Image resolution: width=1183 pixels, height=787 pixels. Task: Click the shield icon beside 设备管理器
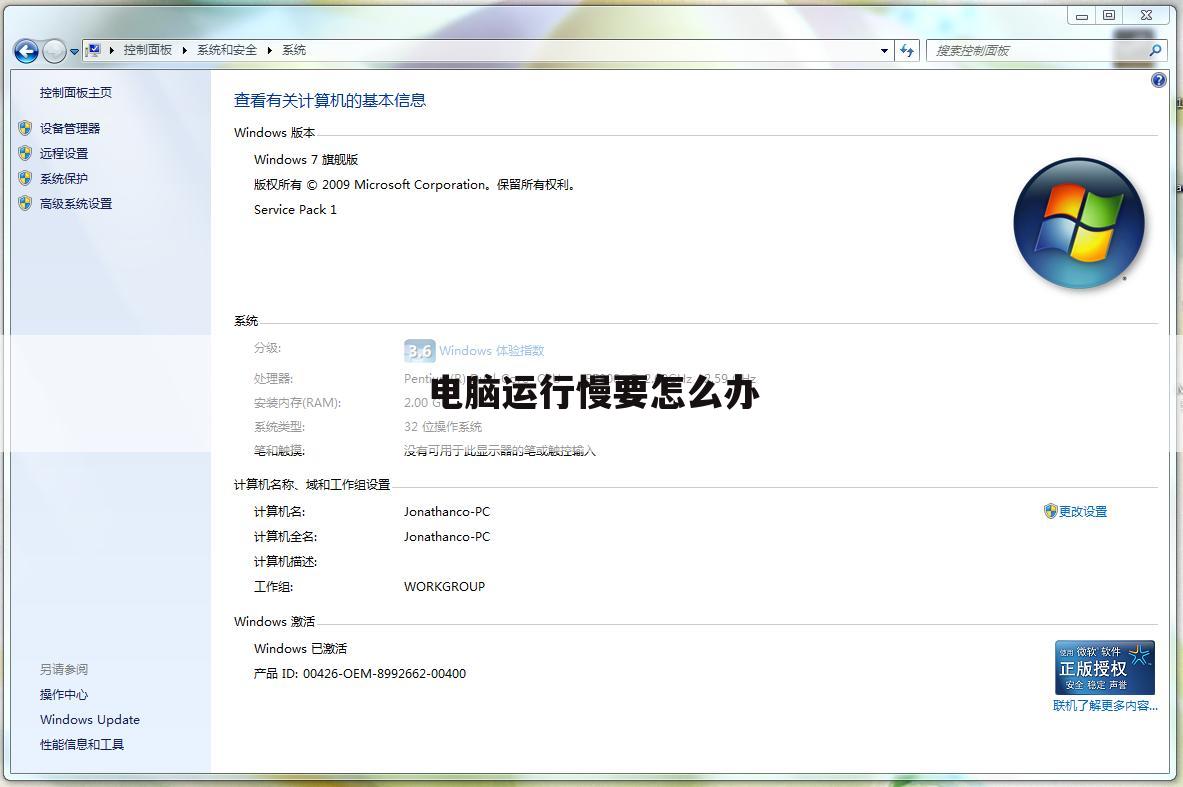tap(25, 128)
